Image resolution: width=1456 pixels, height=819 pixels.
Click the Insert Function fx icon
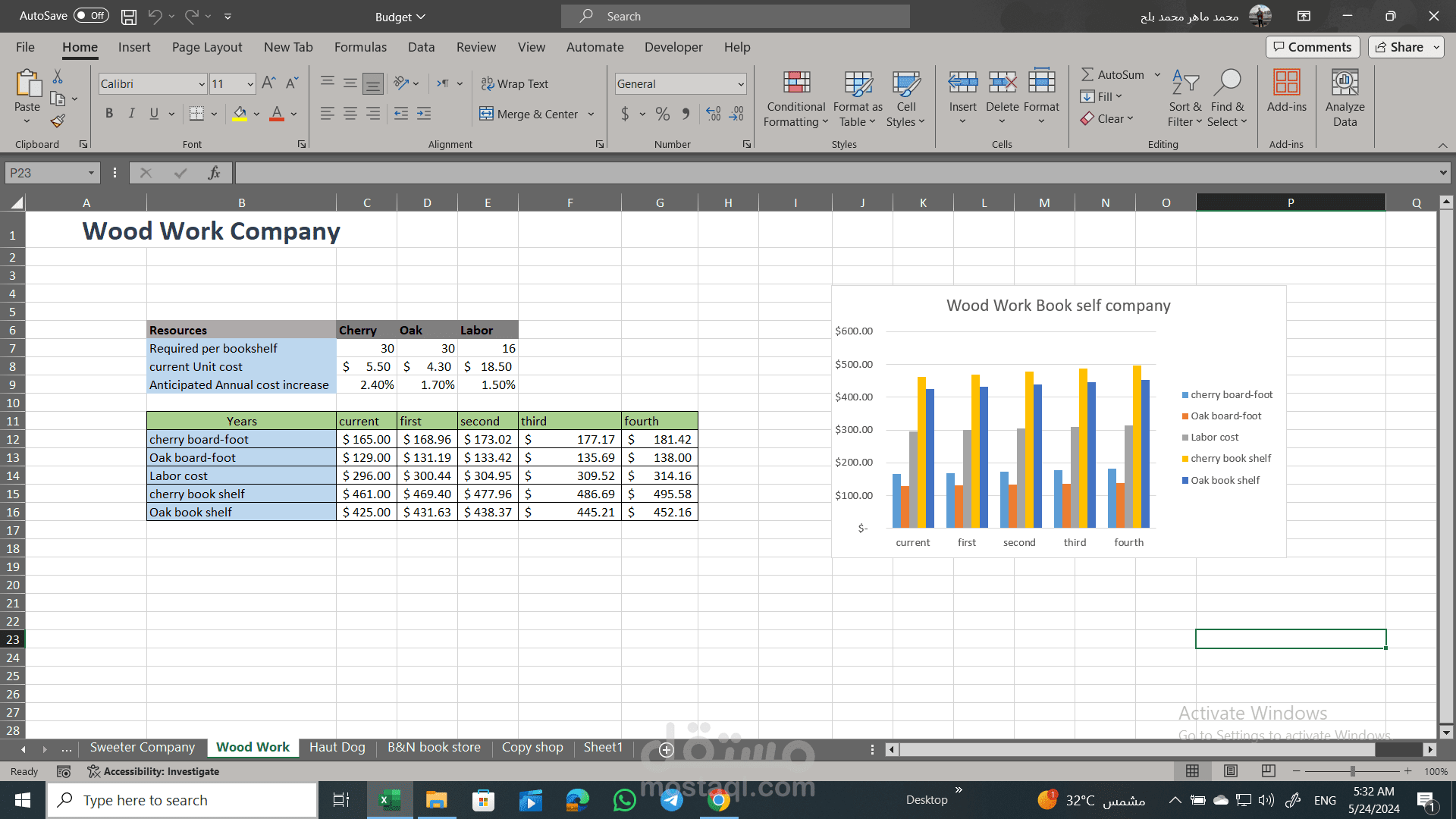click(214, 173)
